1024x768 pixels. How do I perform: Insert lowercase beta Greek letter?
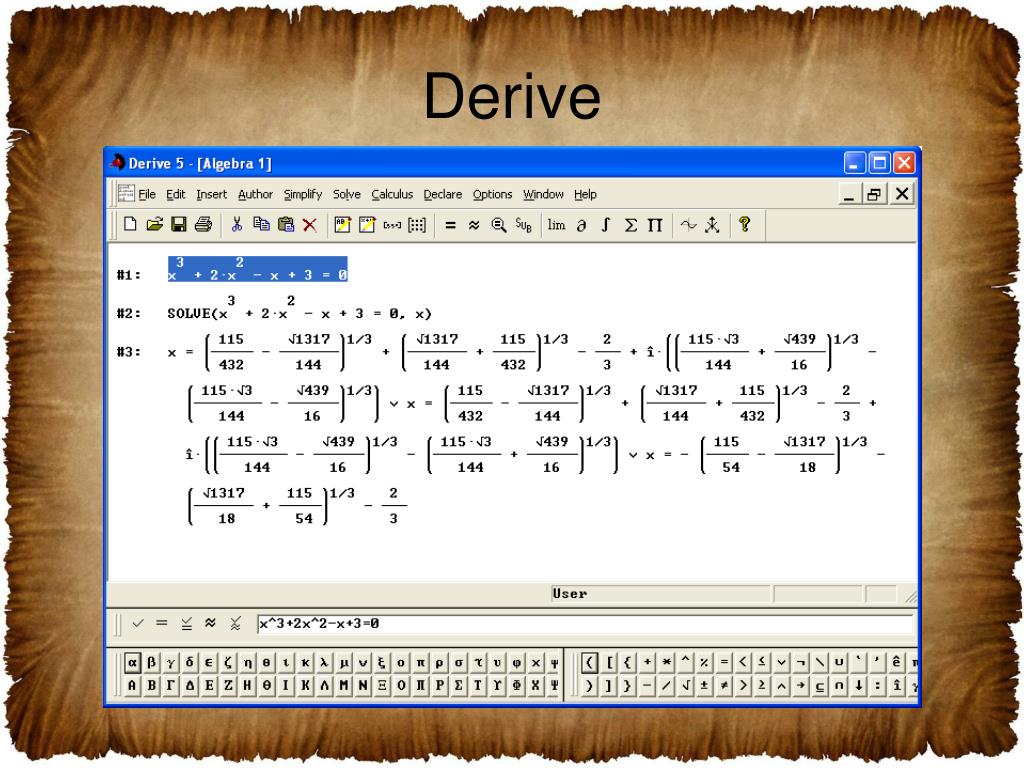pyautogui.click(x=151, y=663)
